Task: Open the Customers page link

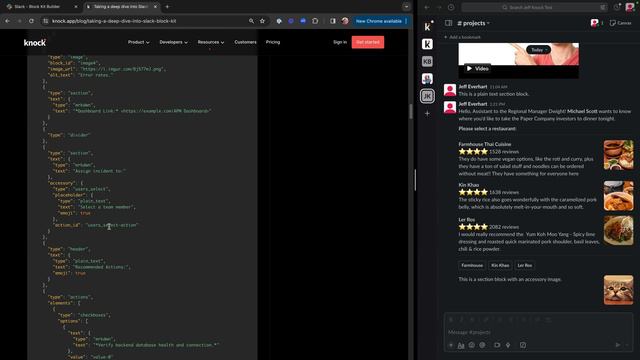Action: 245,42
